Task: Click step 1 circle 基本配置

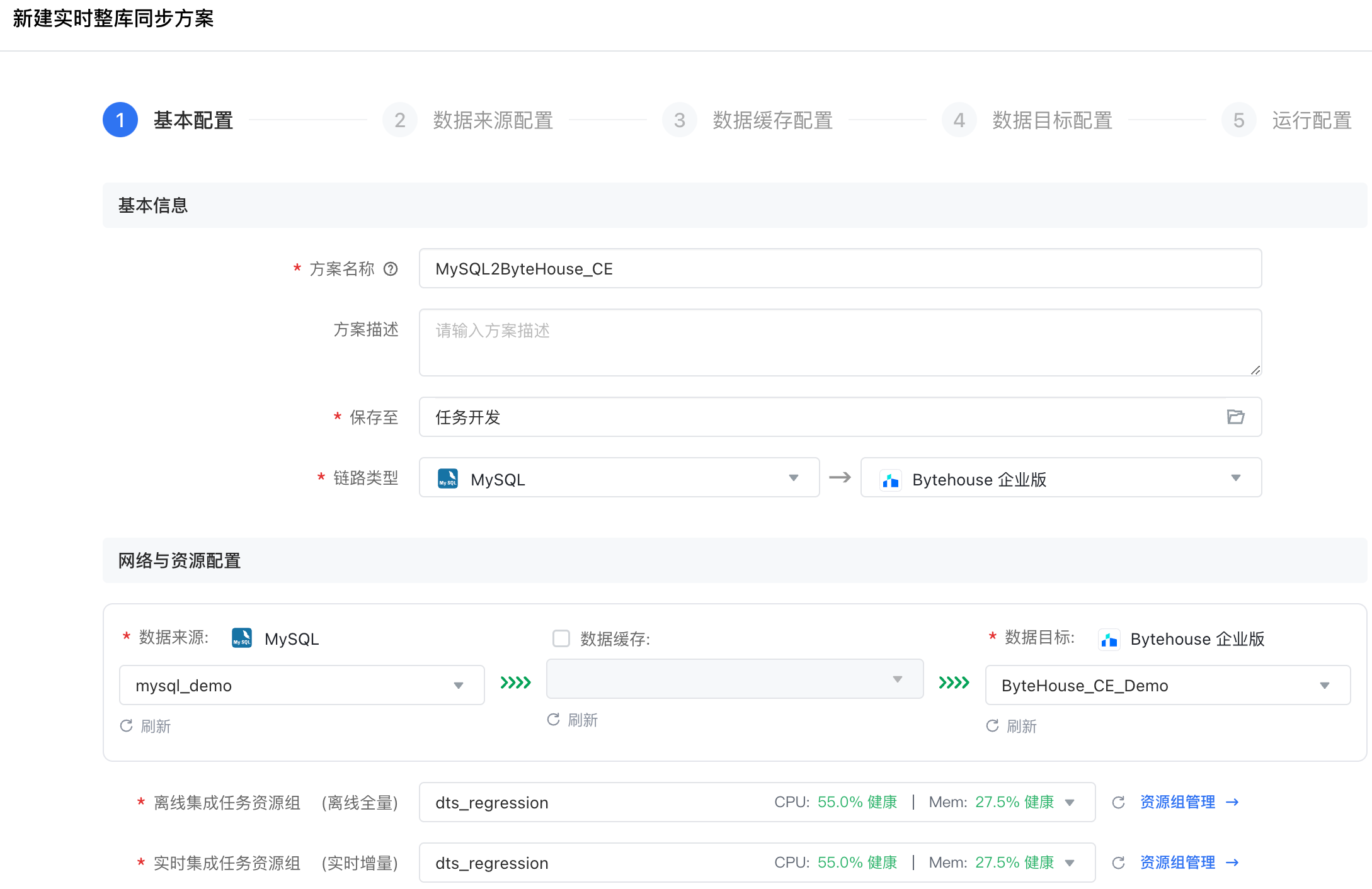Action: pos(120,120)
